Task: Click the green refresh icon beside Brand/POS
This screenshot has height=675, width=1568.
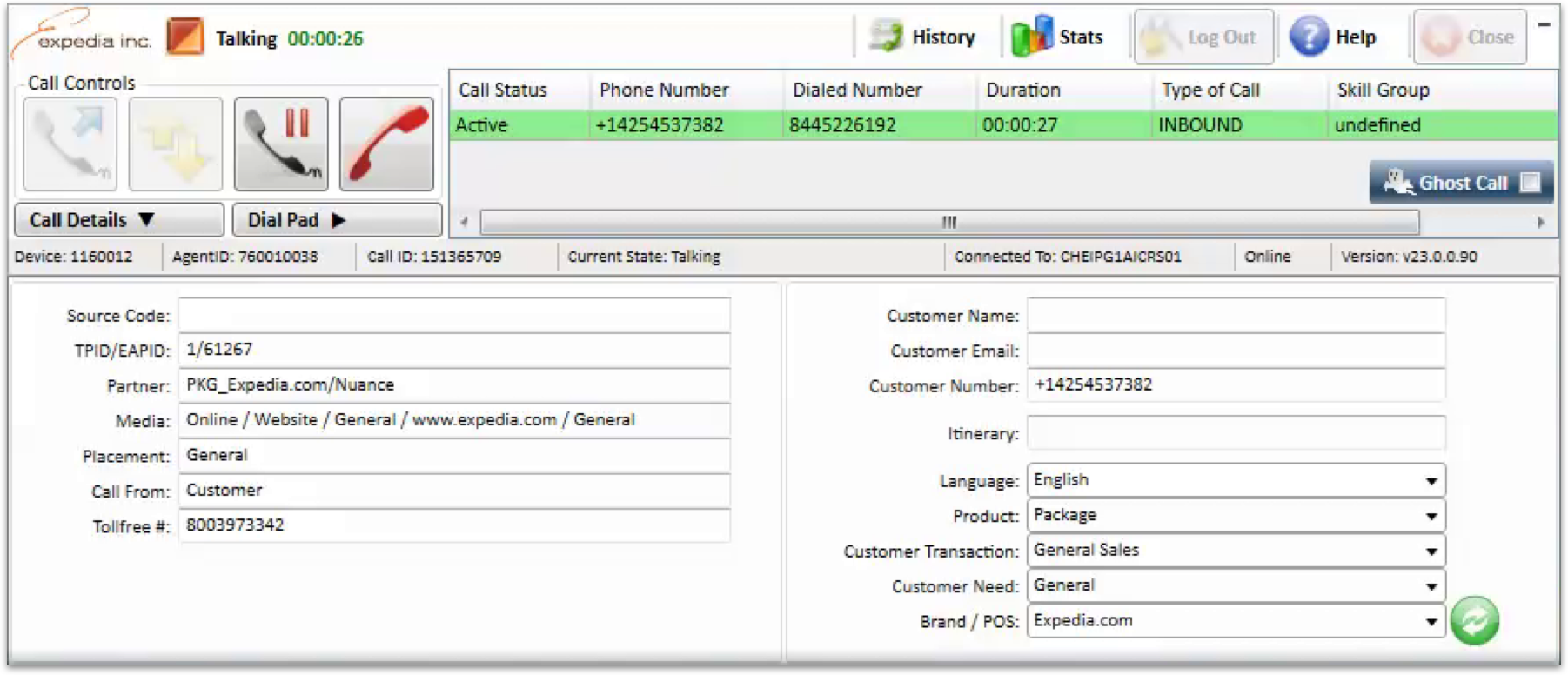Action: pyautogui.click(x=1474, y=620)
